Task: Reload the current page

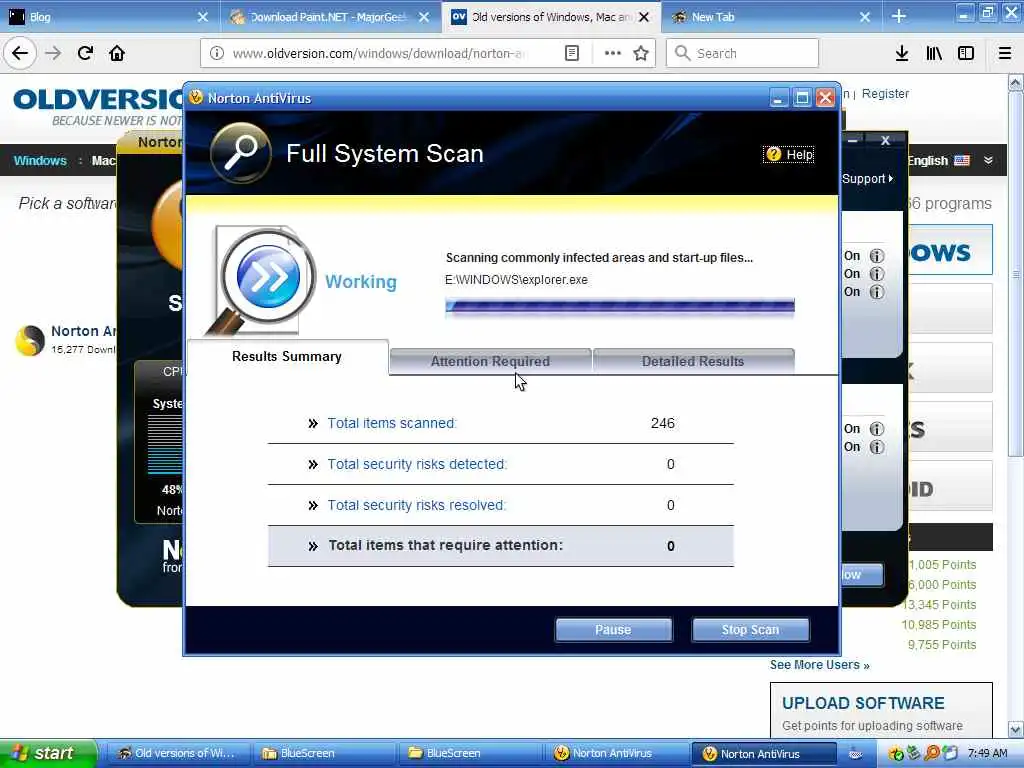Action: [86, 53]
